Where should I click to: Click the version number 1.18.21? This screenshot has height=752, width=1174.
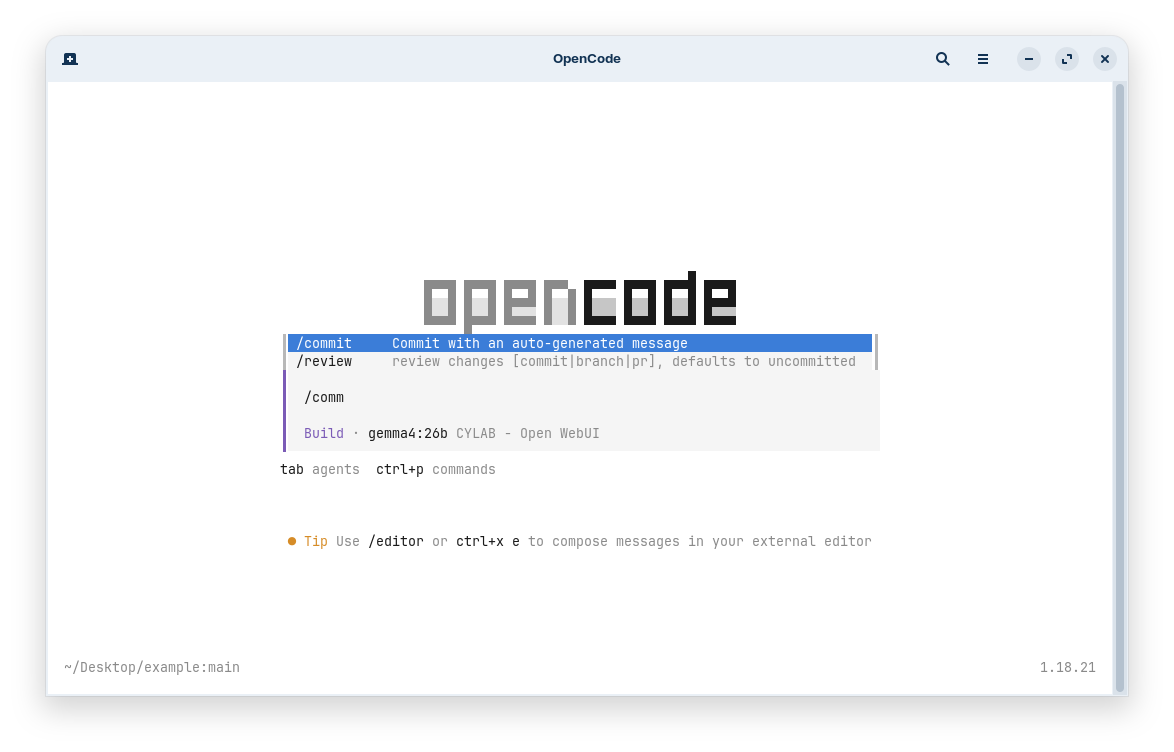pyautogui.click(x=1067, y=667)
